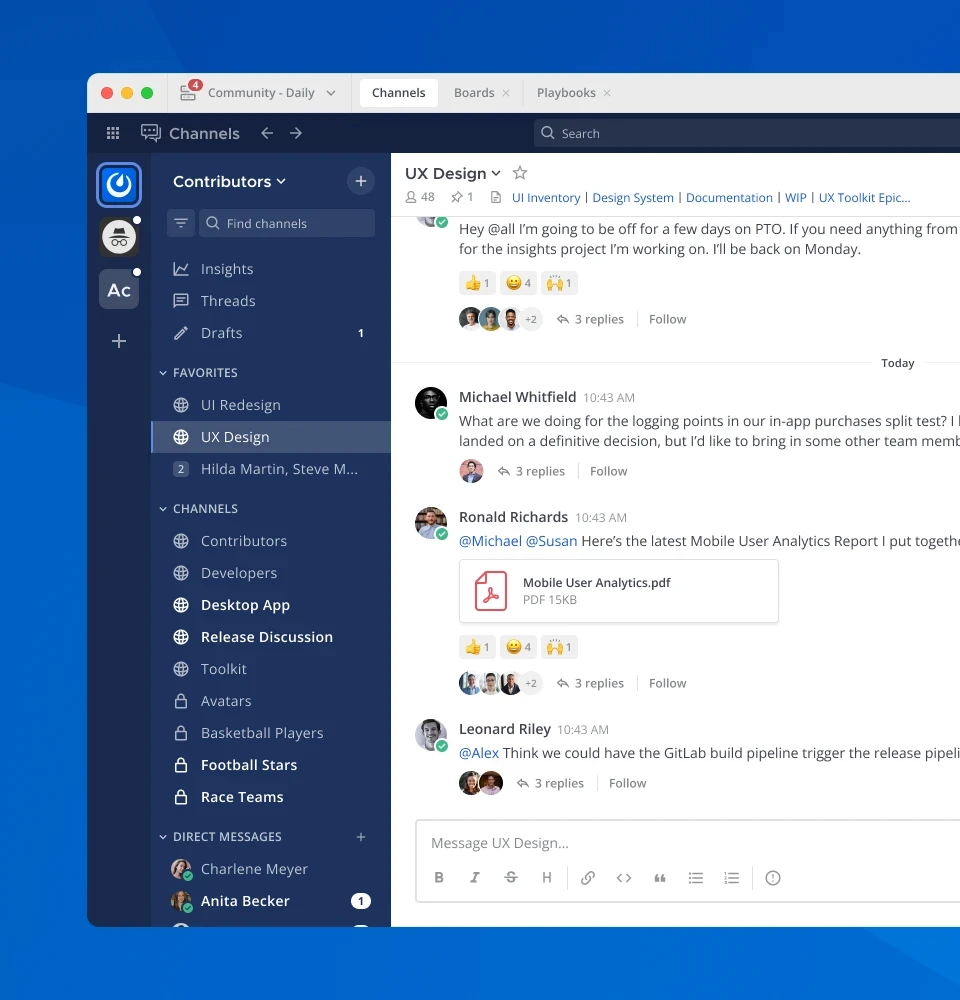Toggle raised hands reaction on PTO message
960x1000 pixels.
click(559, 283)
